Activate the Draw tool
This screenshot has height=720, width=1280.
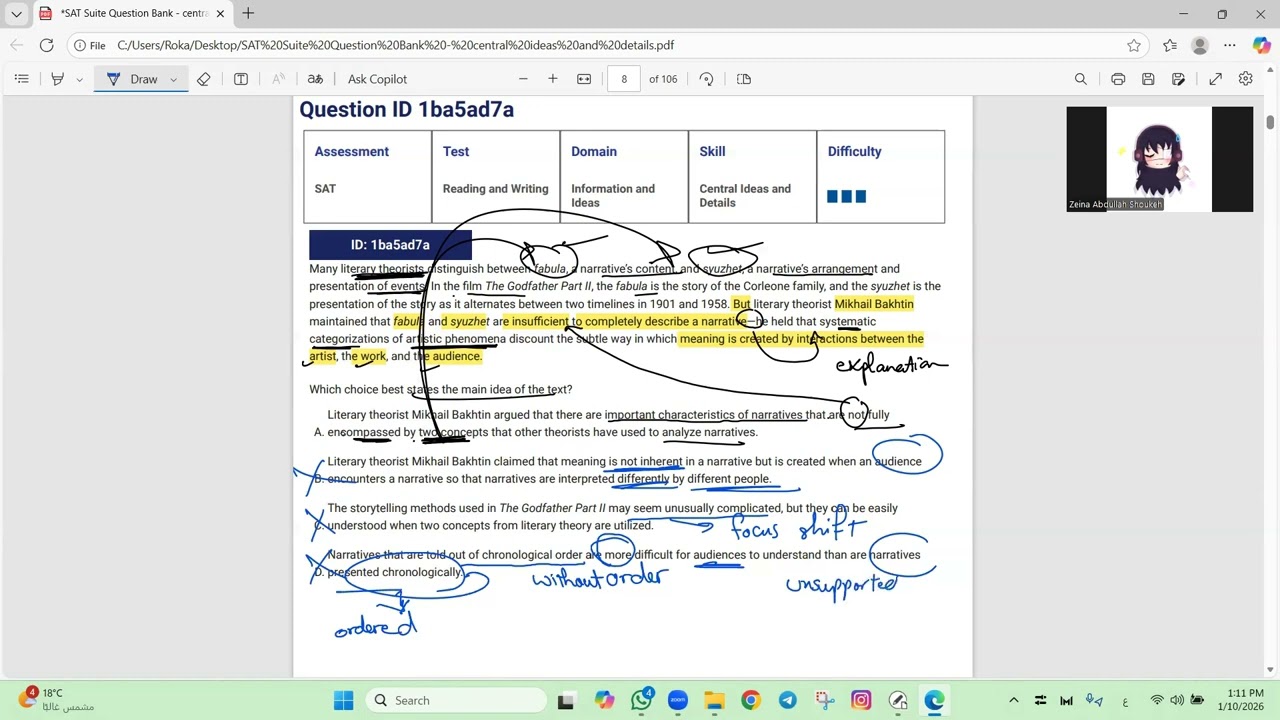coord(132,79)
